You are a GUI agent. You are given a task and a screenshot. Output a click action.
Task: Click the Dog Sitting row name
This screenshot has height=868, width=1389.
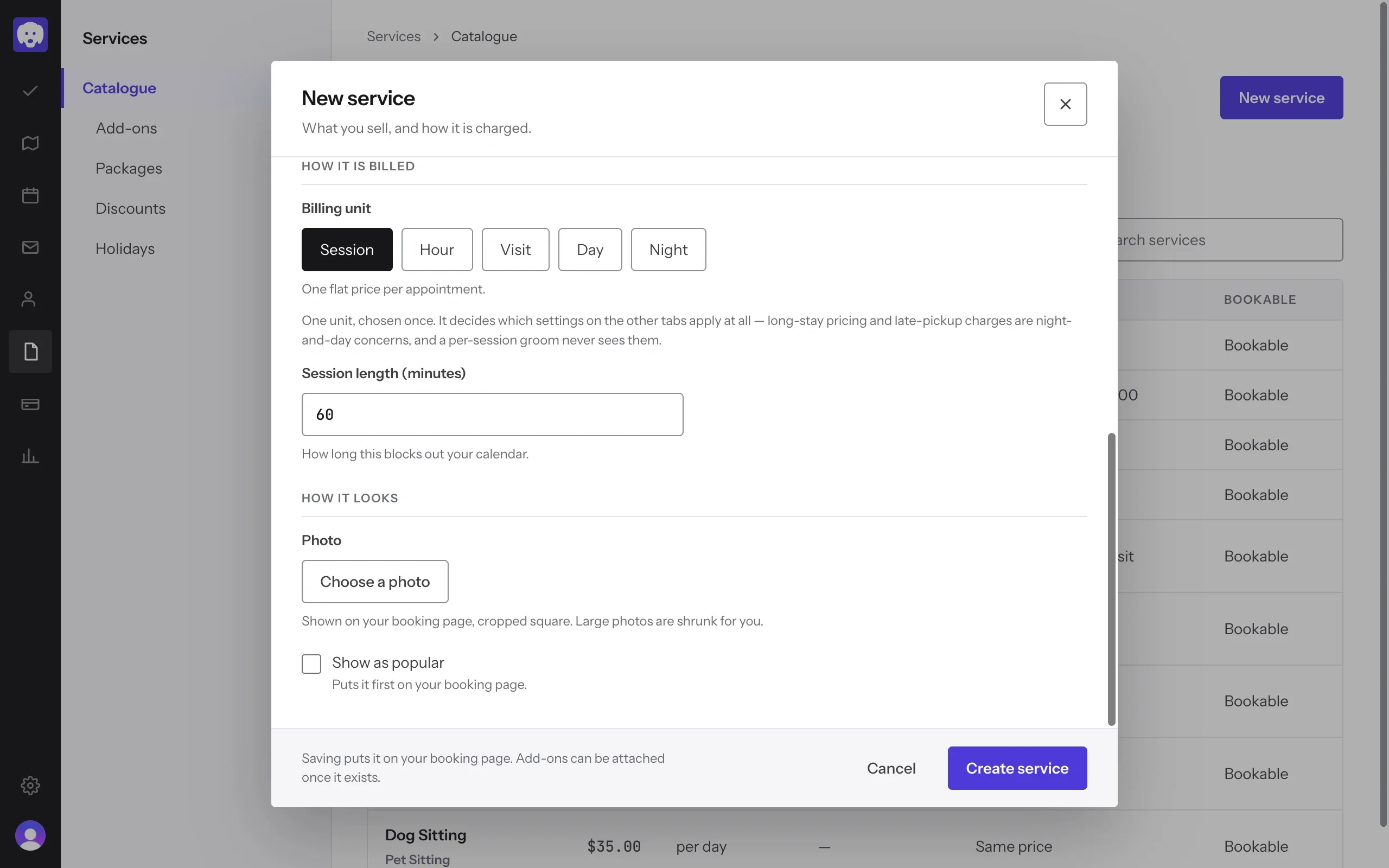(425, 835)
